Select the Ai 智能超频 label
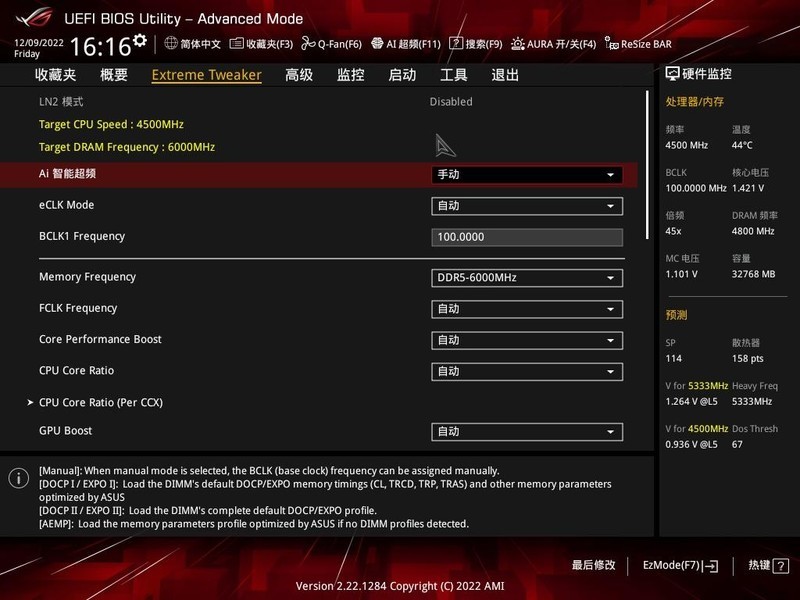Screen dimensions: 800x600 tap(67, 173)
